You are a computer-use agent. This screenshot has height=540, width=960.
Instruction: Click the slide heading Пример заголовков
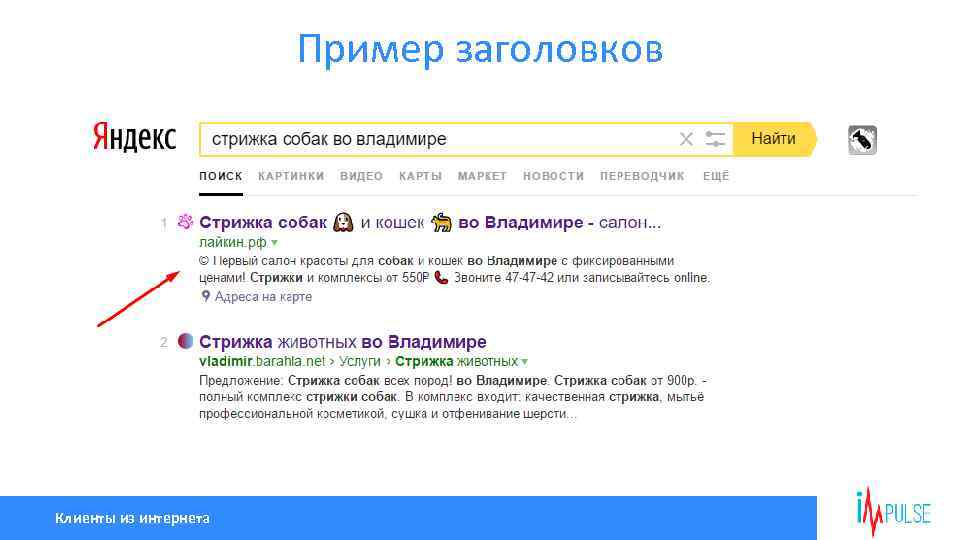[x=480, y=49]
